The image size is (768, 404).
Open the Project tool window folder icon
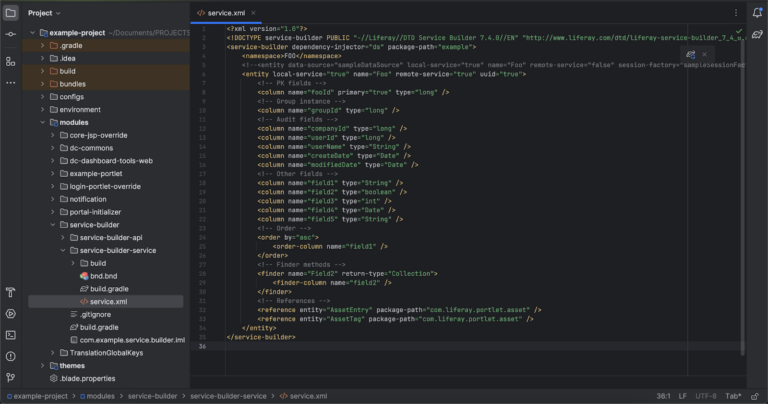click(10, 13)
